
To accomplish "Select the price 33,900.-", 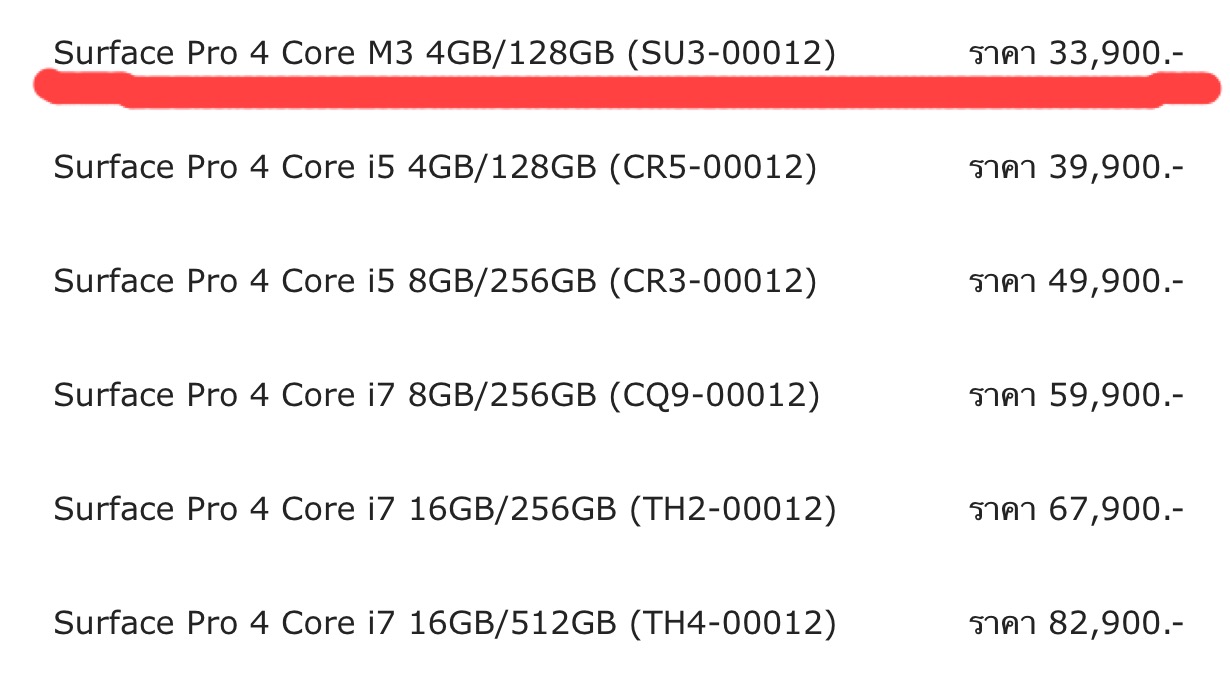I will pyautogui.click(x=1116, y=53).
